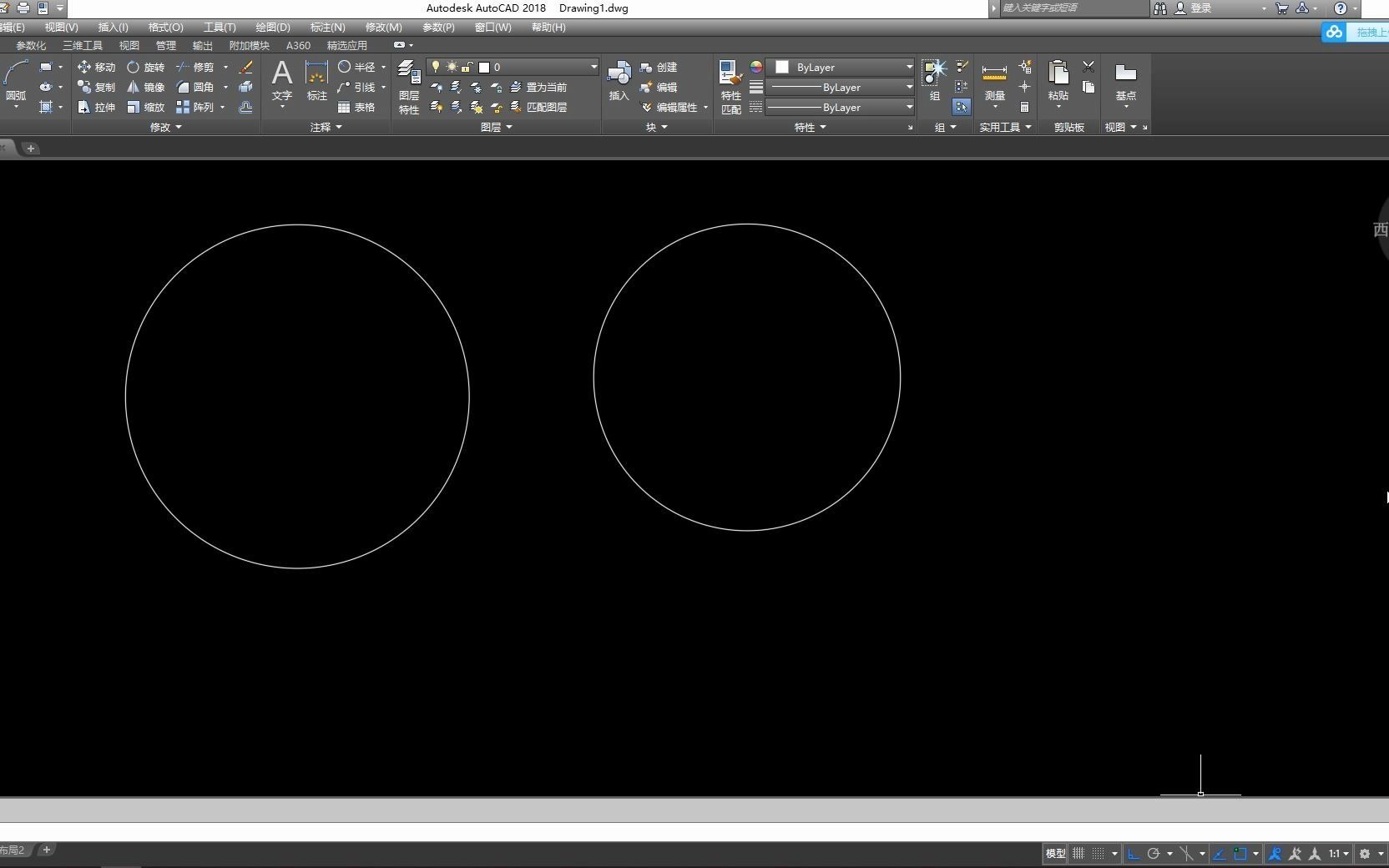Open the layer name dropdown showing 0
The height and width of the screenshot is (868, 1389).
tap(513, 67)
